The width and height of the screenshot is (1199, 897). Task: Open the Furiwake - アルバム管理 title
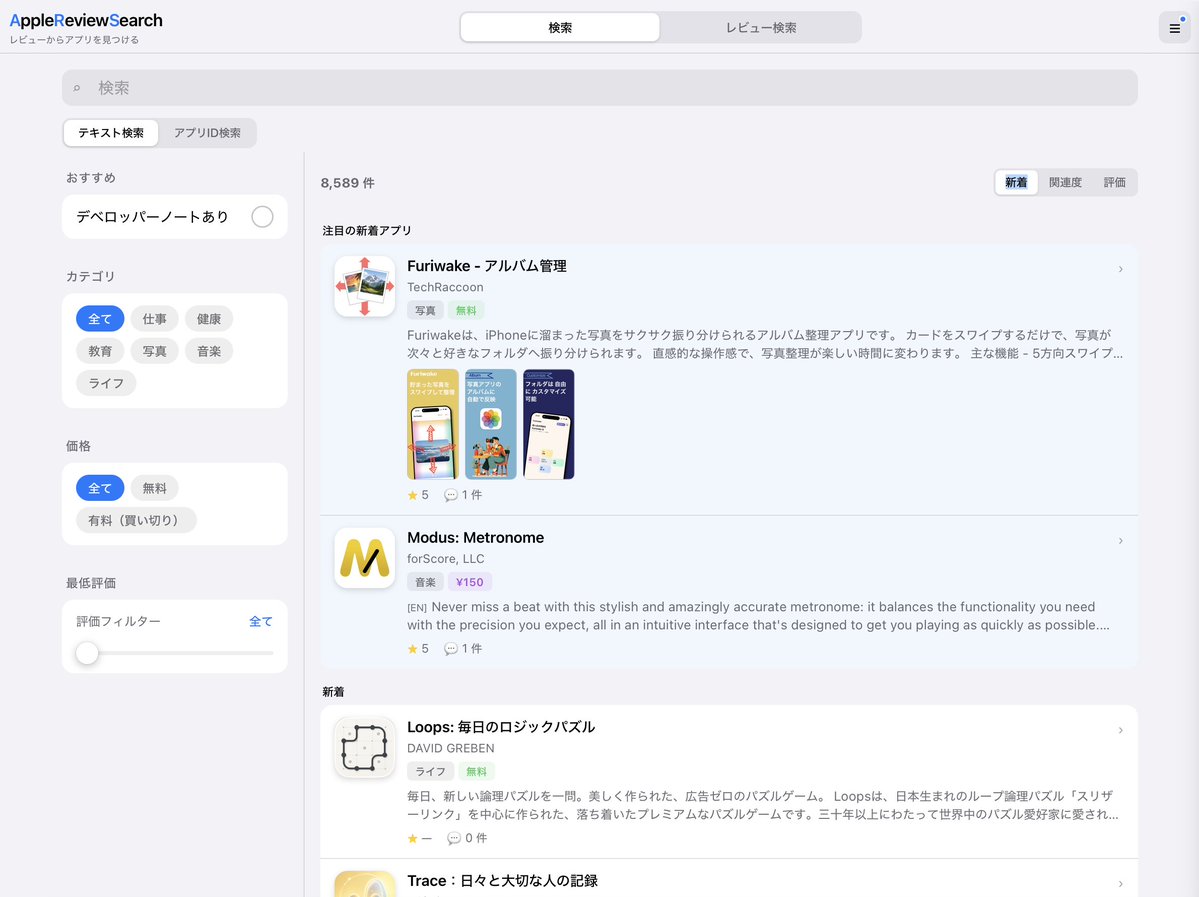486,266
